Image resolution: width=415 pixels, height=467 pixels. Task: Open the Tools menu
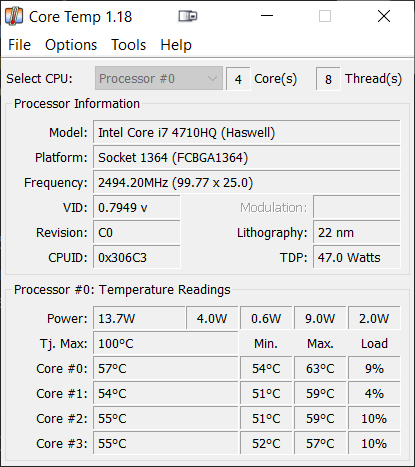pos(129,45)
